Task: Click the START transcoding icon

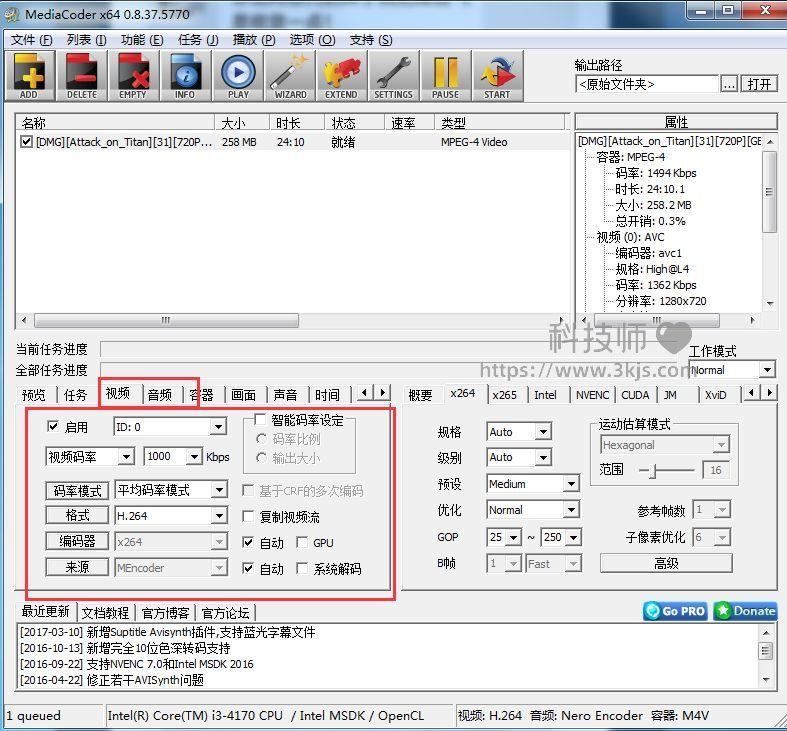Action: coord(498,76)
